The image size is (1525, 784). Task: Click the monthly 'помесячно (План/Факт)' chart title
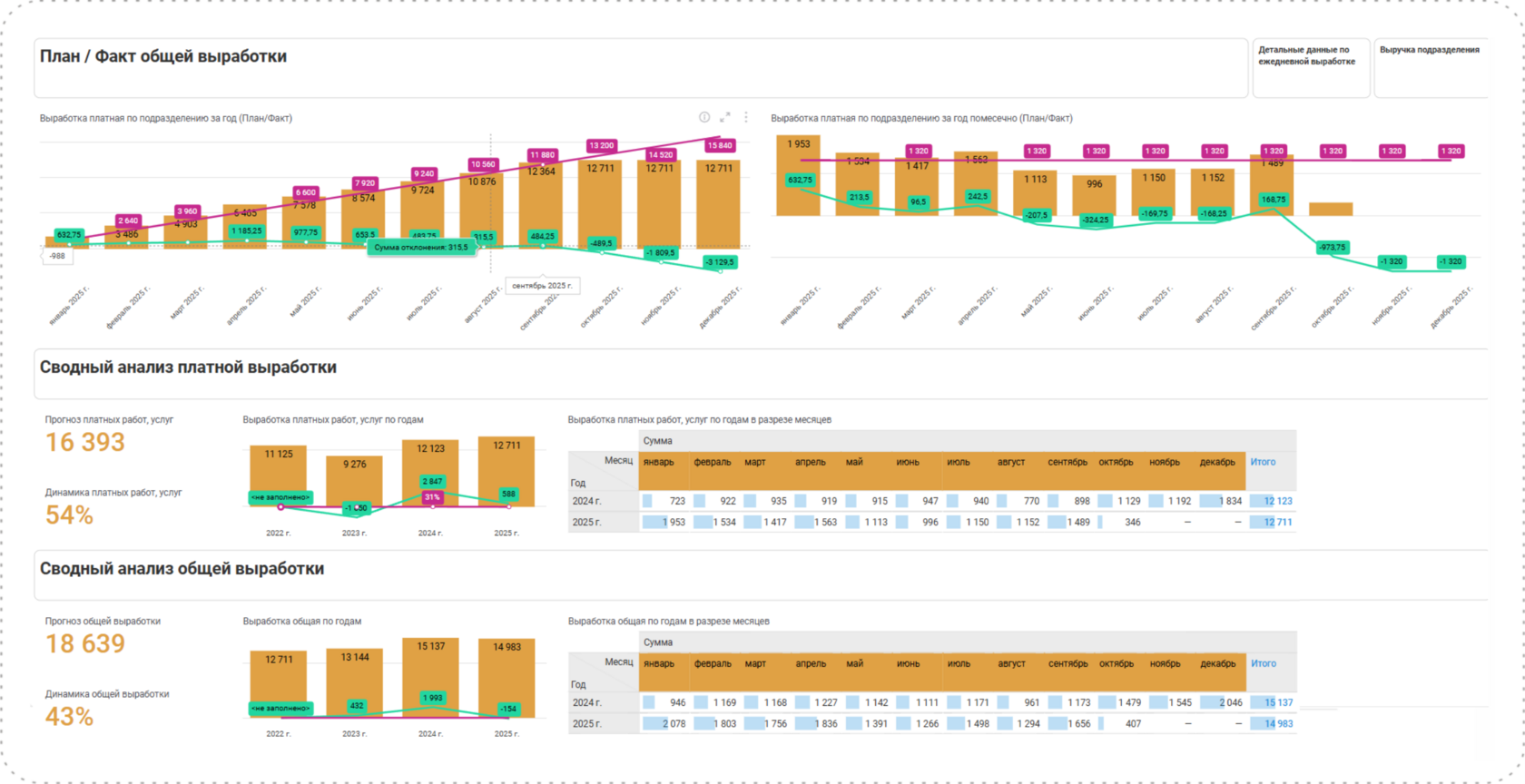pos(921,118)
